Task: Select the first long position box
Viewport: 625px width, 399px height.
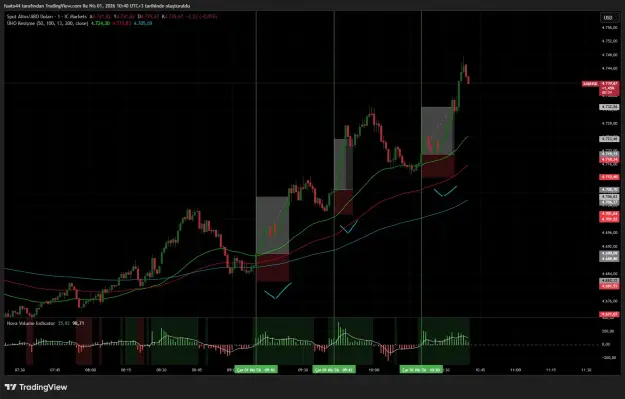Action: click(x=272, y=239)
